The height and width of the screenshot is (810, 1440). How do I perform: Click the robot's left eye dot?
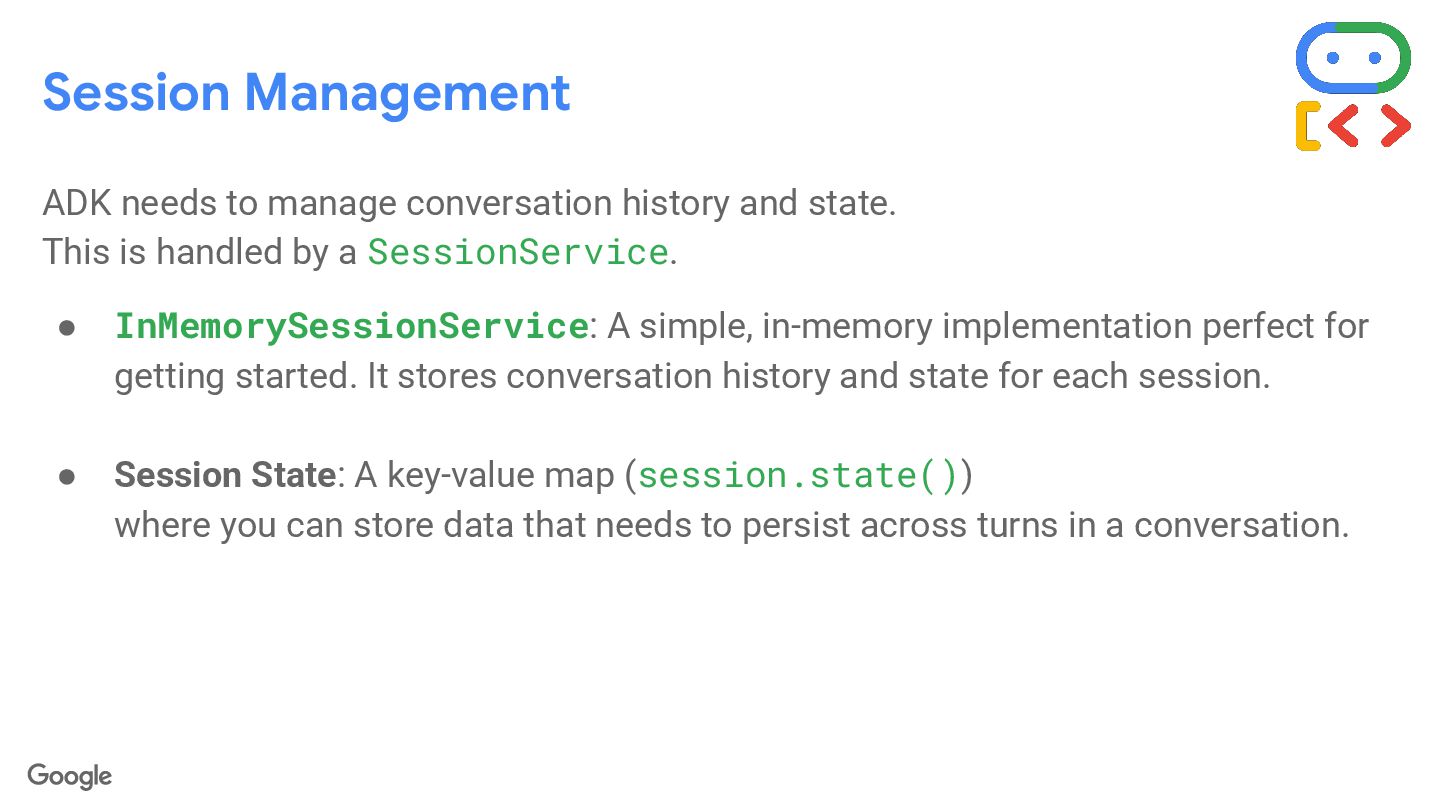1332,58
